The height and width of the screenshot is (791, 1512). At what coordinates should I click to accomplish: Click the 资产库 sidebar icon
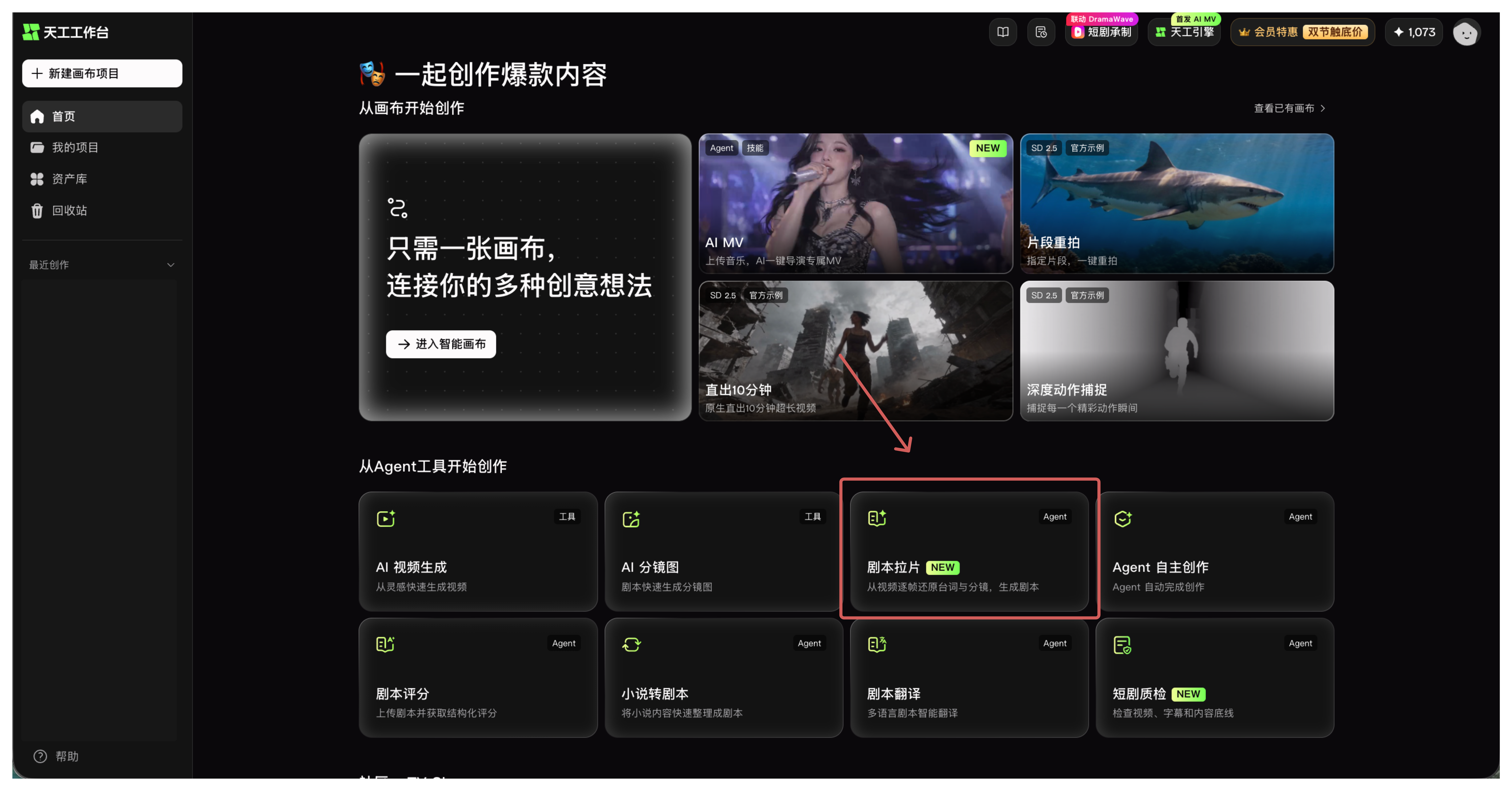click(x=37, y=179)
